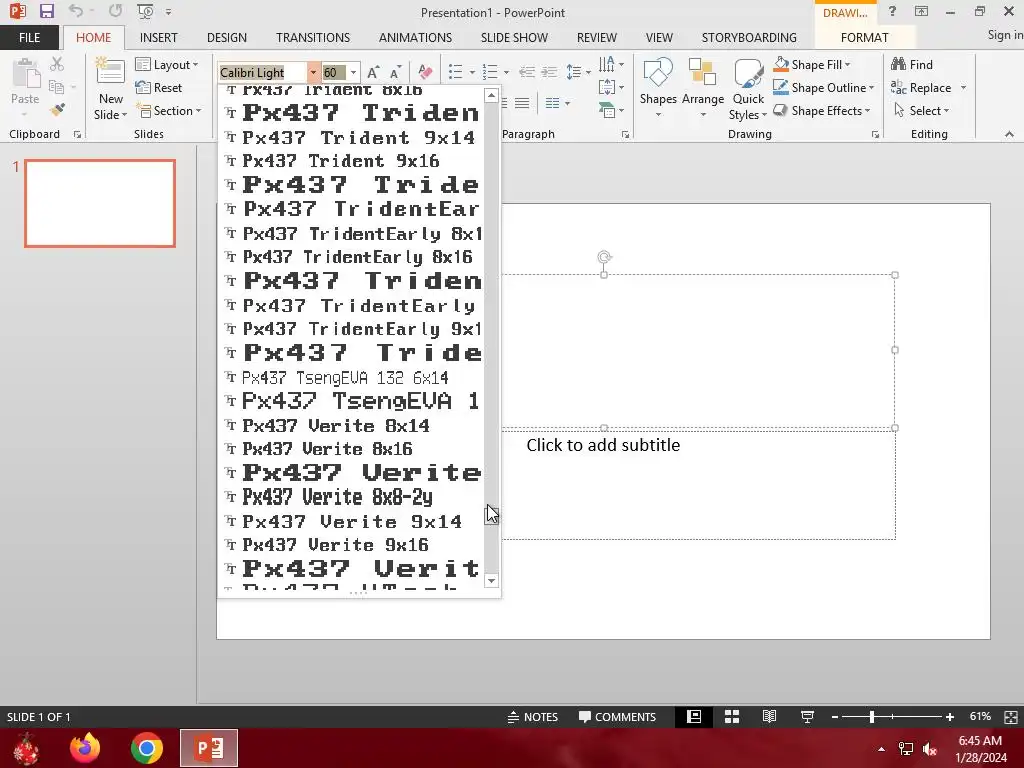Open the Select dropdown in Editing
1024x768 pixels.
point(921,110)
